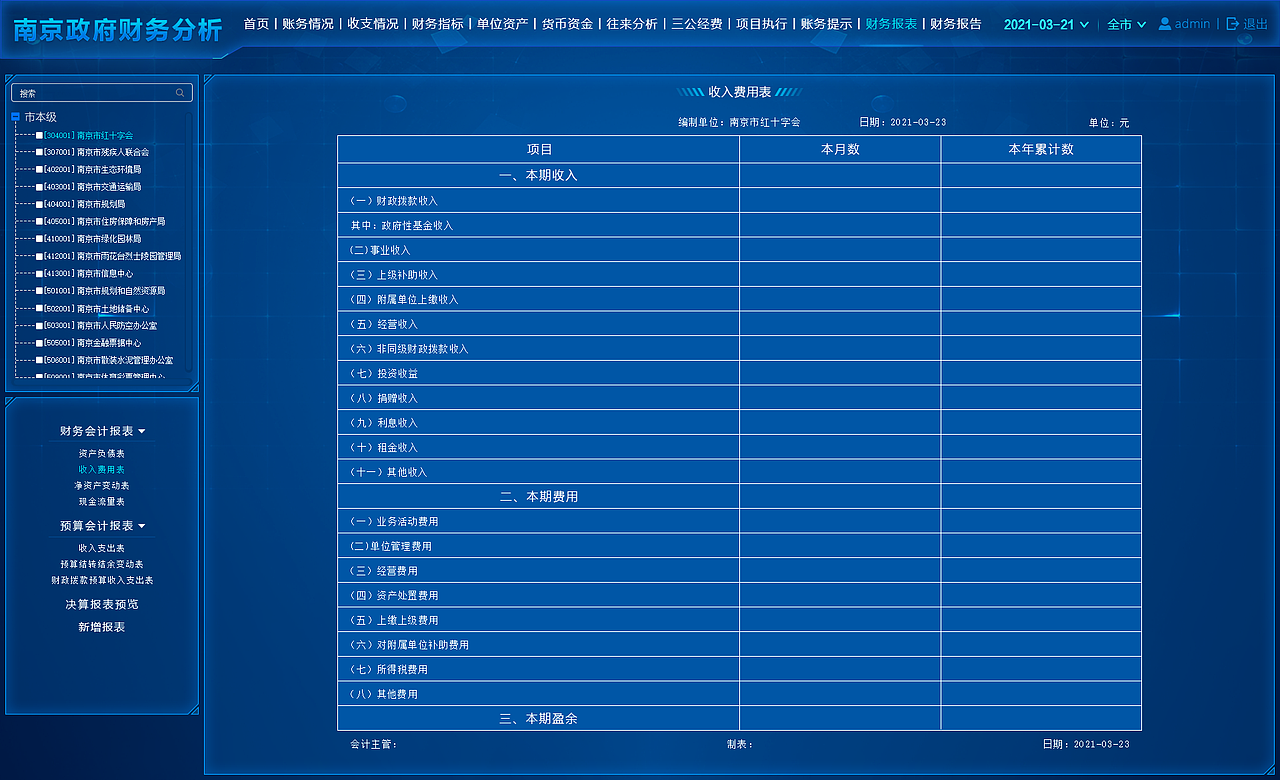
Task: Open the 单位资产 menu
Action: coord(502,23)
